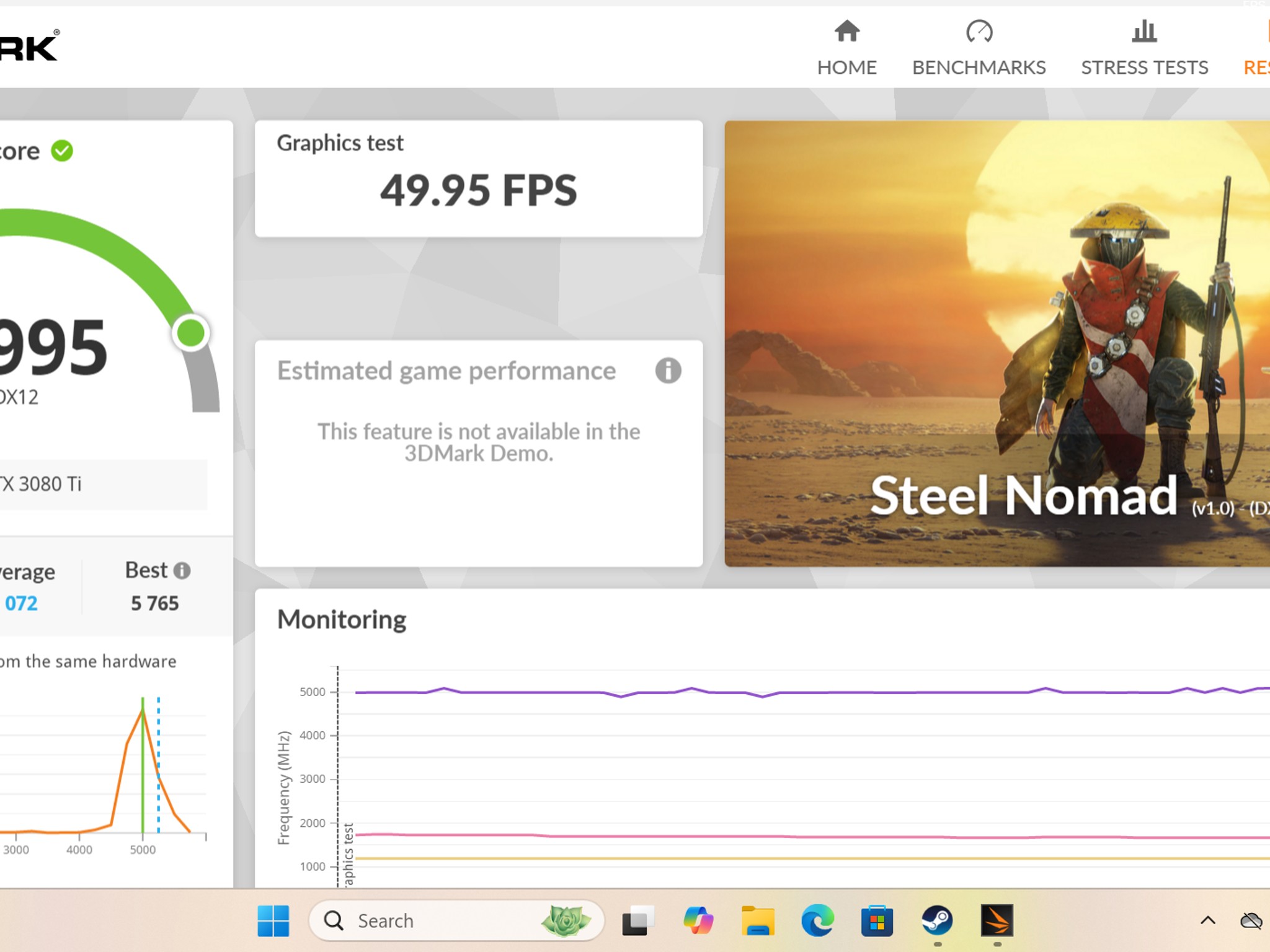1270x952 pixels.
Task: Show info for Estimated game performance
Action: (668, 371)
